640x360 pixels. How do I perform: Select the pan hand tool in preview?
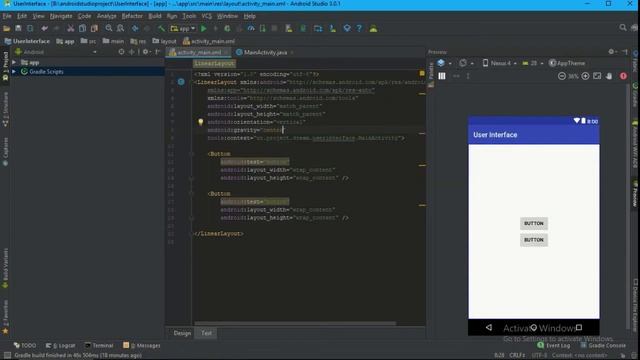(x=609, y=76)
